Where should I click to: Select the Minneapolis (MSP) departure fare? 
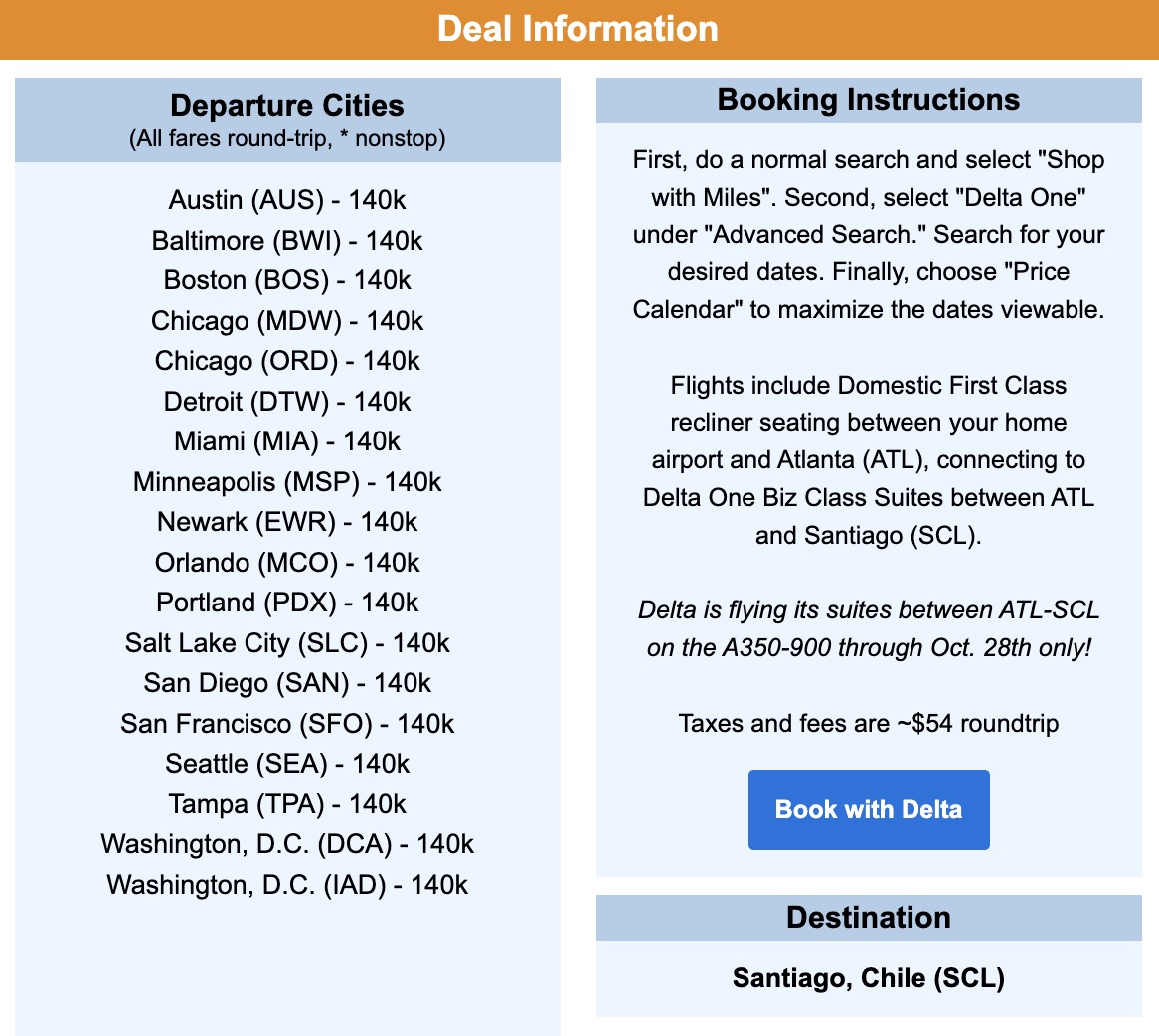(287, 481)
